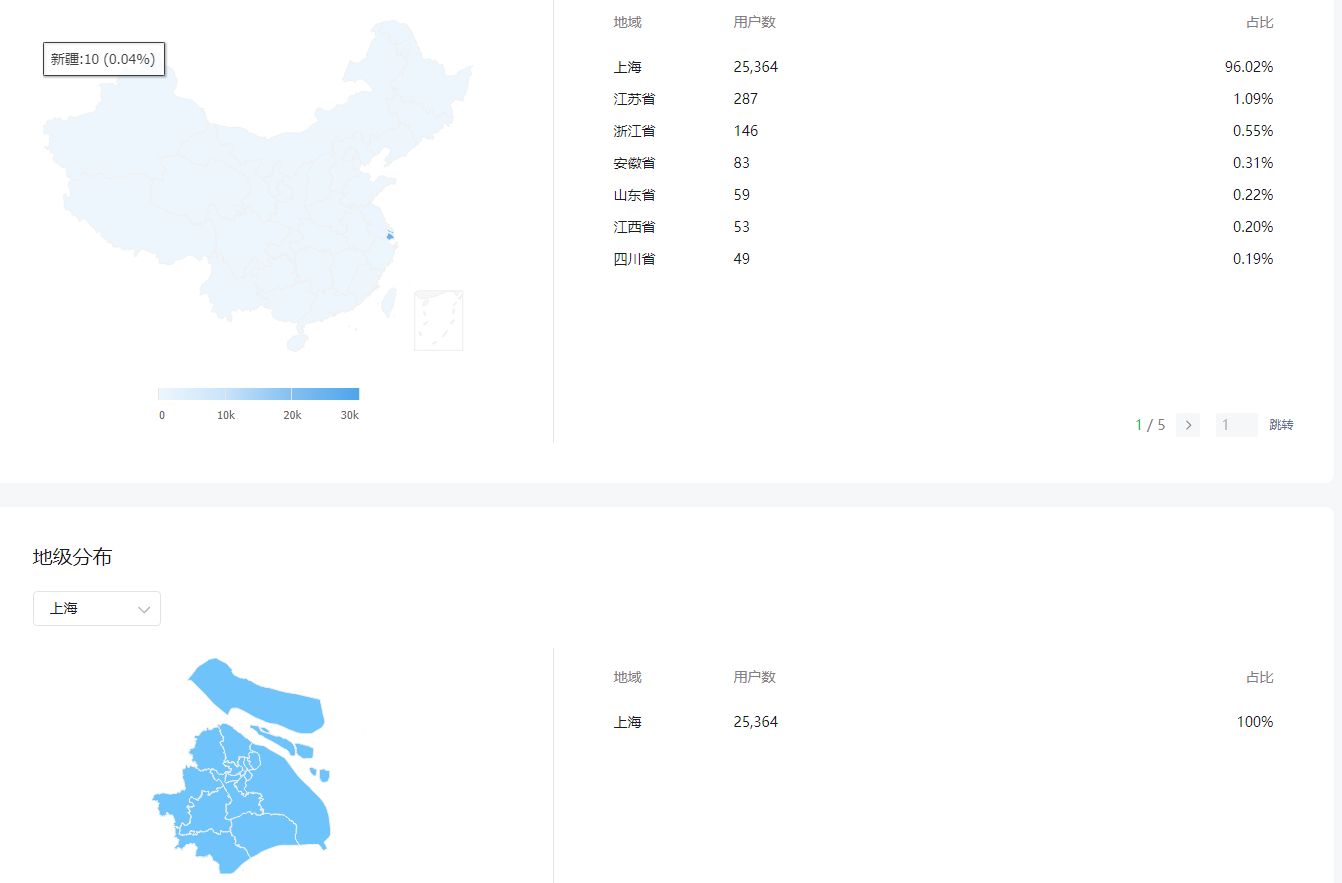Click the 53 user count cell
The width and height of the screenshot is (1342, 883).
point(742,227)
